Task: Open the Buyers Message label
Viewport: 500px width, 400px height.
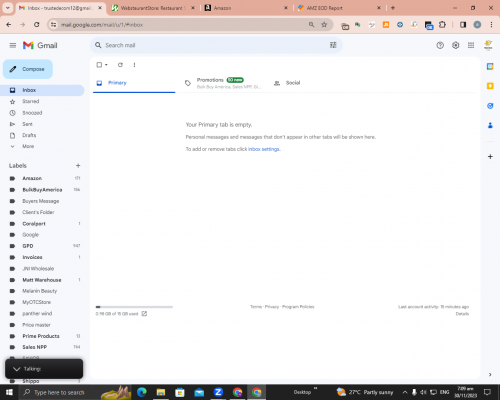Action: tap(41, 201)
